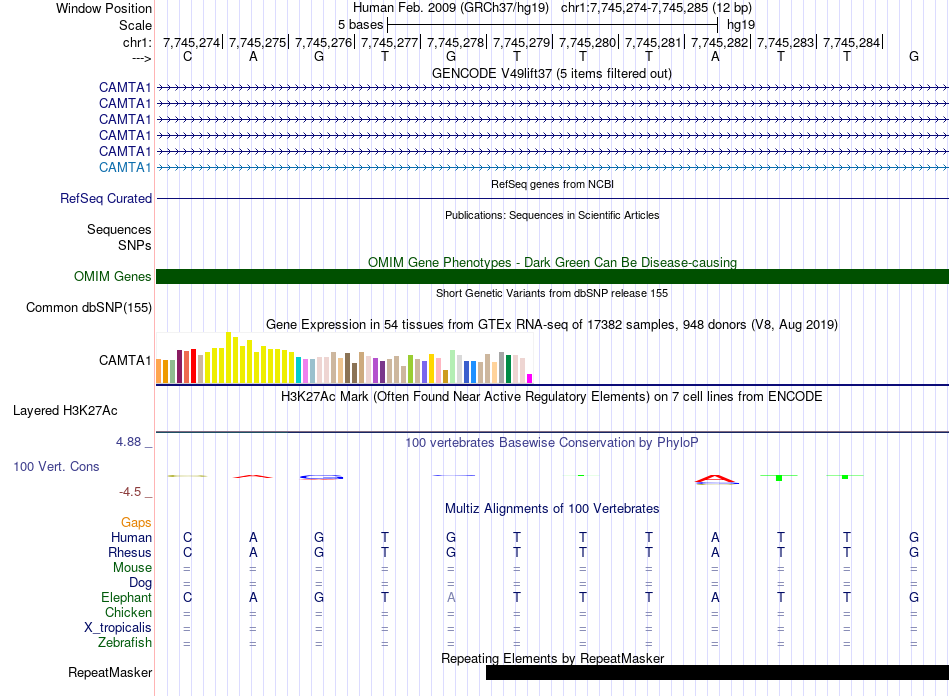Image resolution: width=950 pixels, height=696 pixels.
Task: Click position label 7,745,280
Action: (x=587, y=42)
